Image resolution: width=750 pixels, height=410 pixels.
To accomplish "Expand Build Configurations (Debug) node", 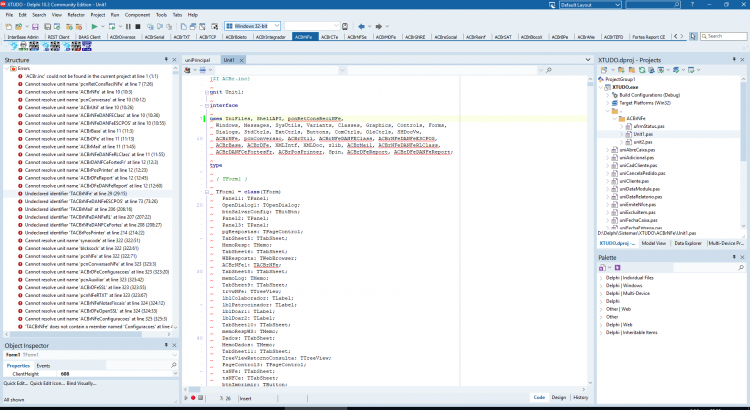I will (608, 95).
